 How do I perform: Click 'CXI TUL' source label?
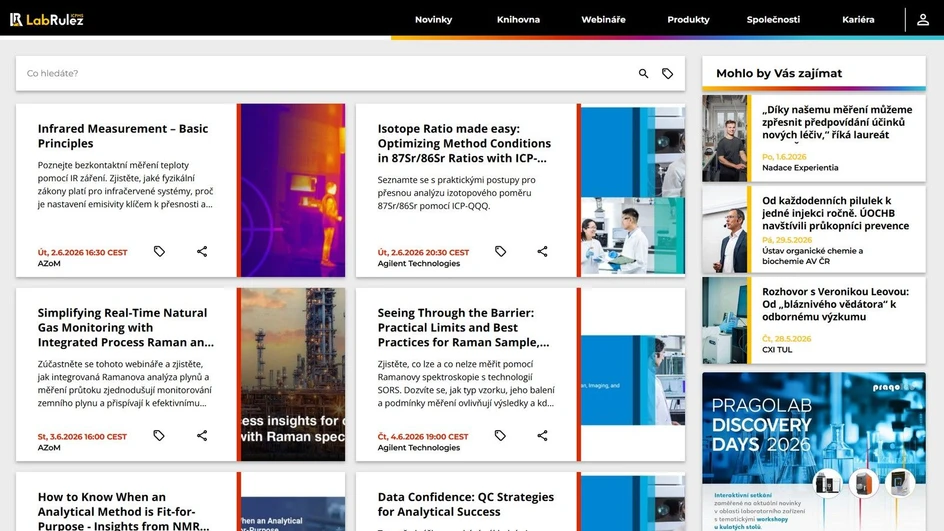(777, 350)
